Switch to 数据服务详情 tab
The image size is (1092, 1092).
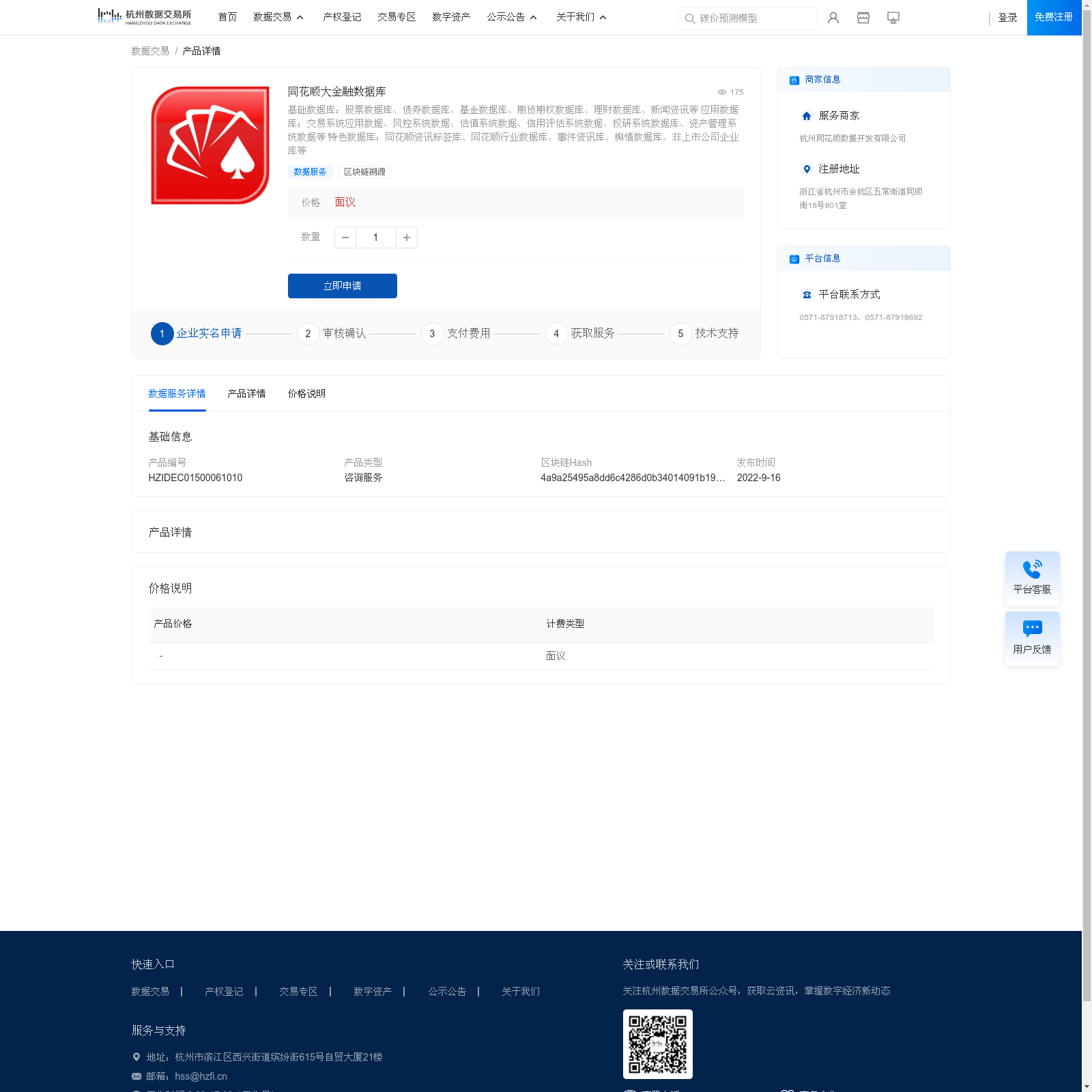tap(177, 394)
